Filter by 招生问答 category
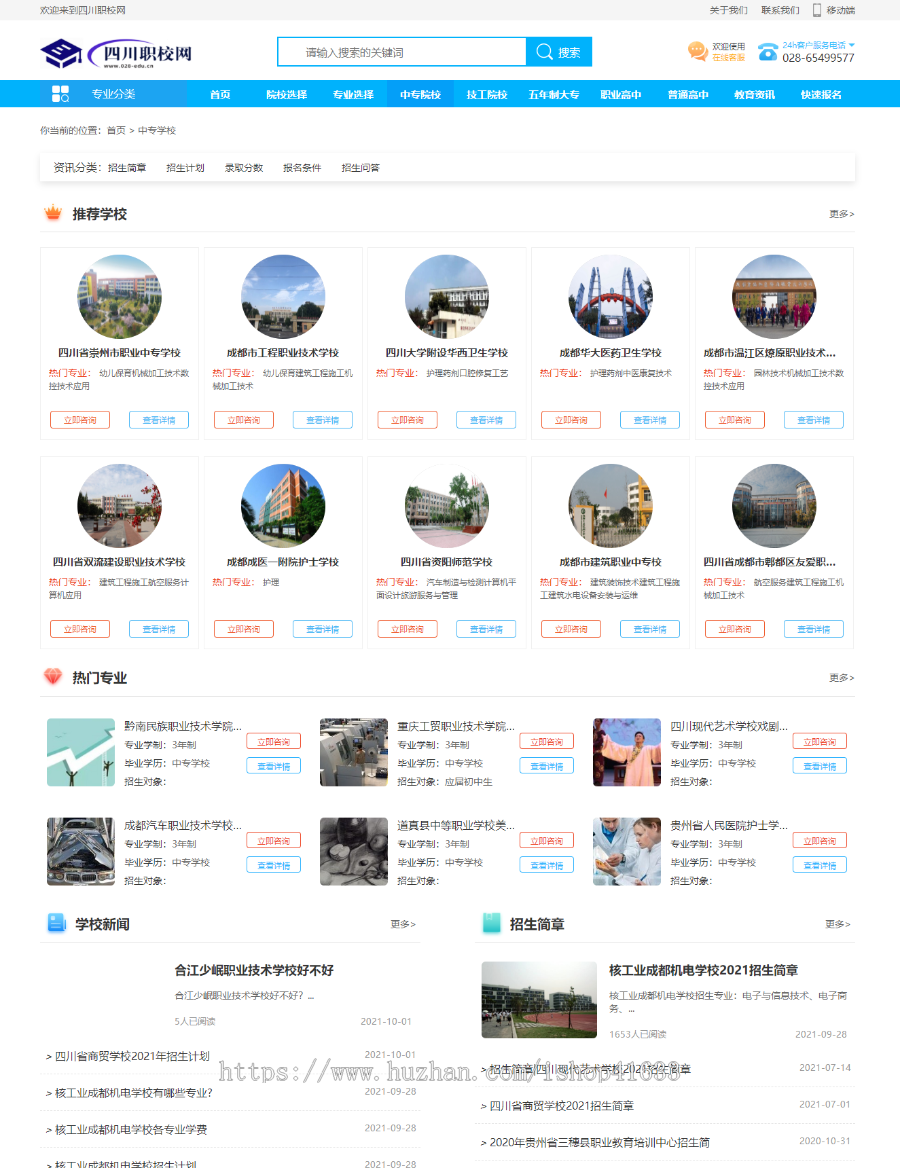This screenshot has width=900, height=1168. (x=361, y=168)
